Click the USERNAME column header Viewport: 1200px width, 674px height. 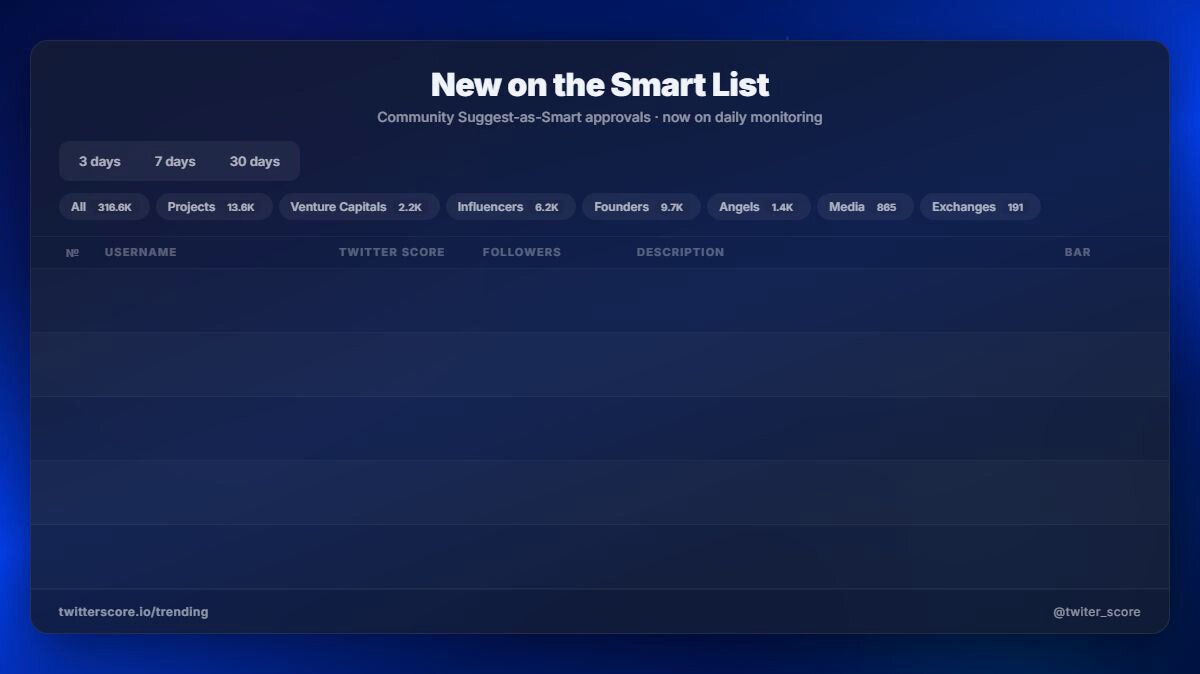pyautogui.click(x=141, y=252)
